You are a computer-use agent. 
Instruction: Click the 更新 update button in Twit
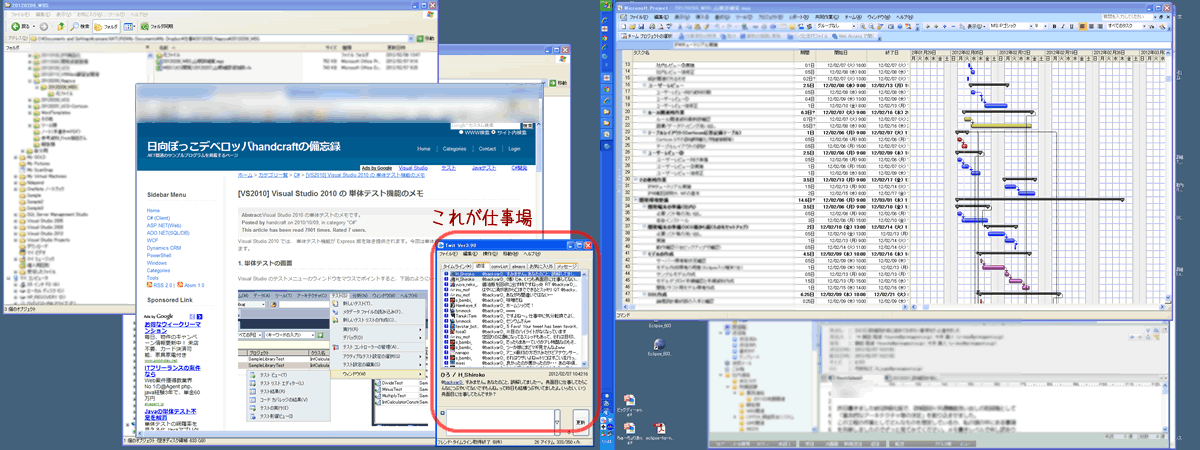tap(581, 420)
